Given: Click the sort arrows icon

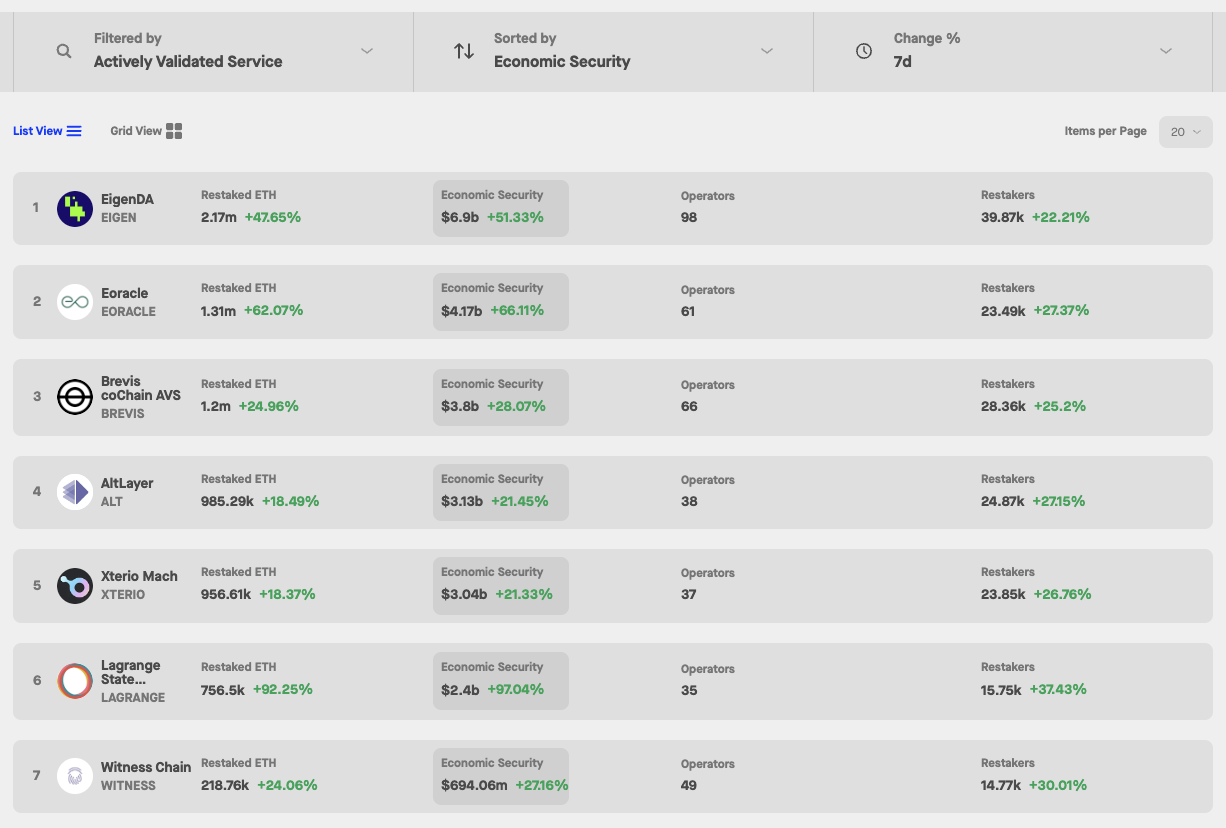Looking at the screenshot, I should (x=464, y=51).
